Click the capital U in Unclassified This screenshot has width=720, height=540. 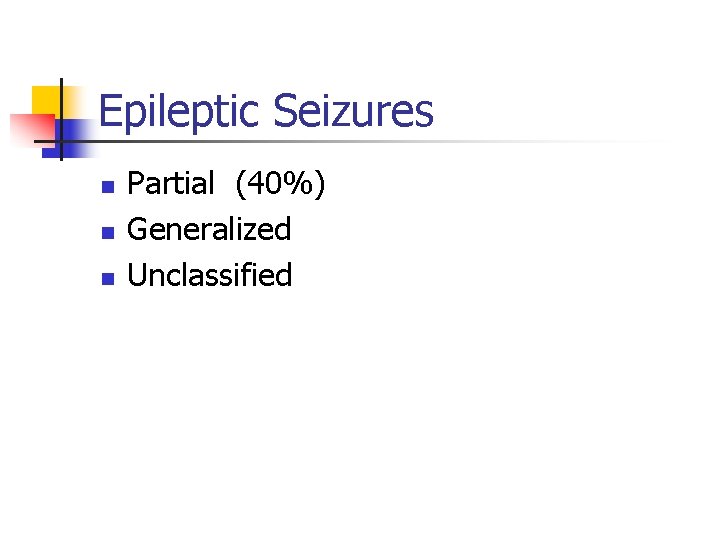tap(138, 275)
